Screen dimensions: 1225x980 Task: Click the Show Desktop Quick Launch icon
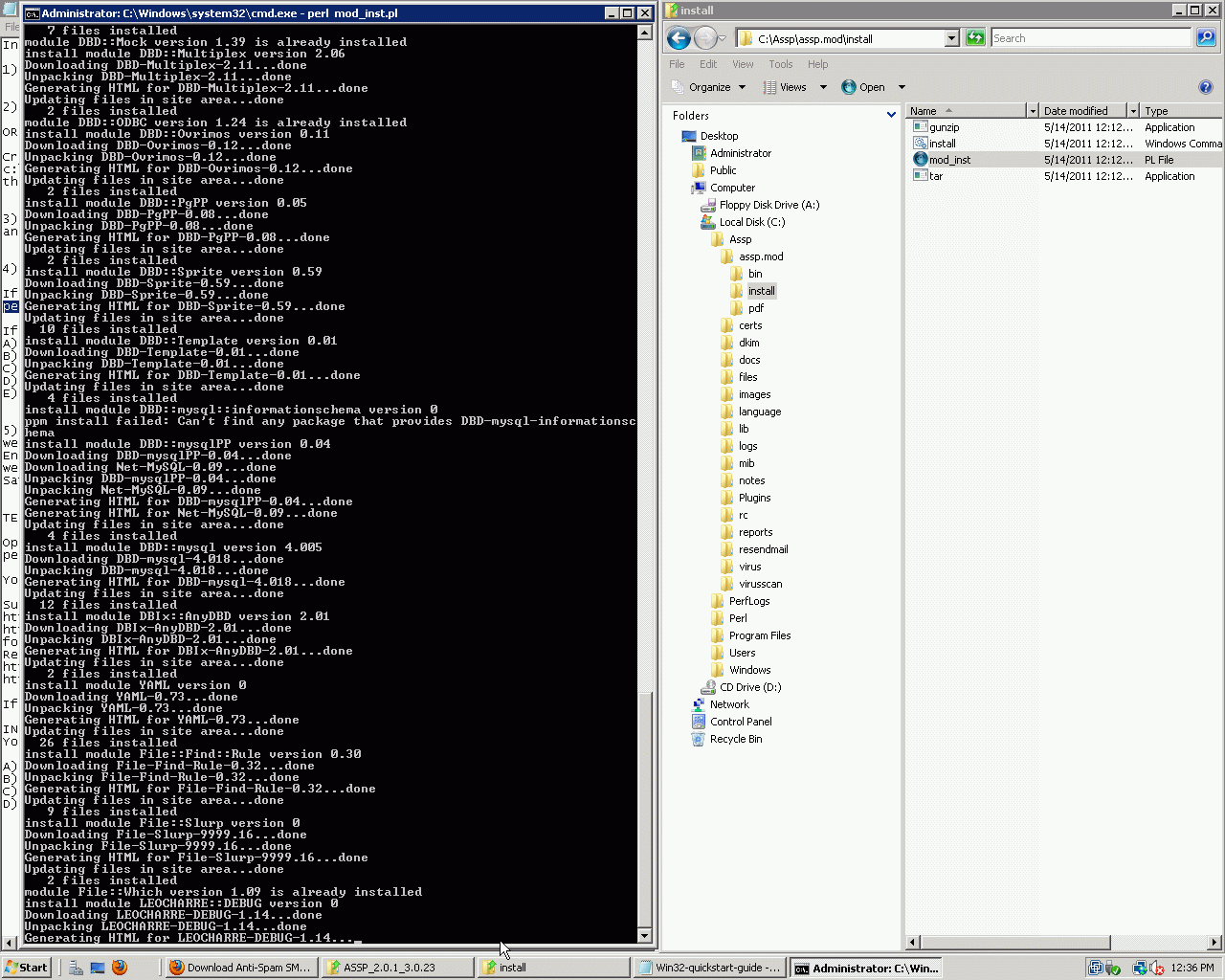pos(98,968)
